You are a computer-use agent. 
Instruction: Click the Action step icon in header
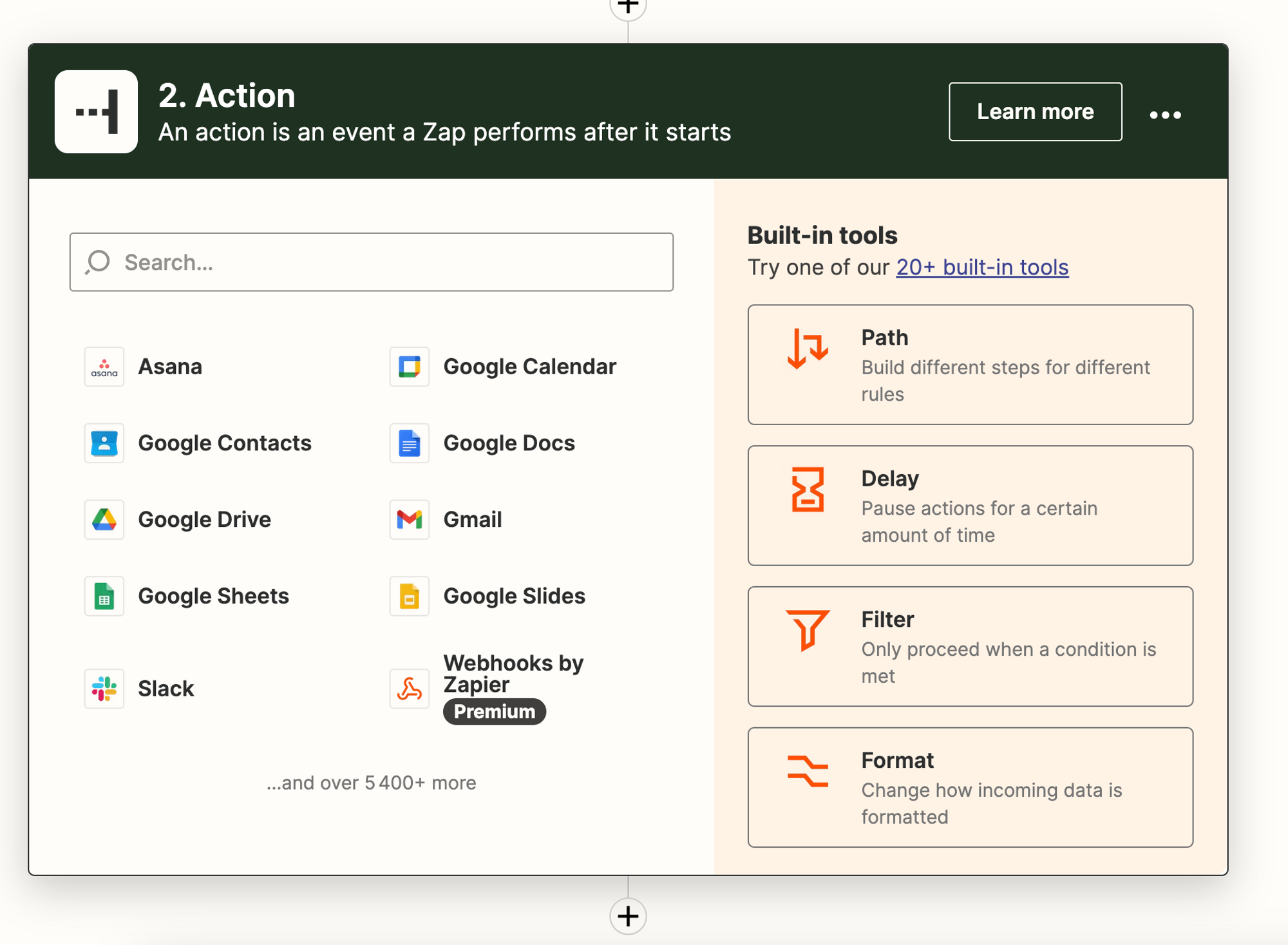tap(96, 111)
